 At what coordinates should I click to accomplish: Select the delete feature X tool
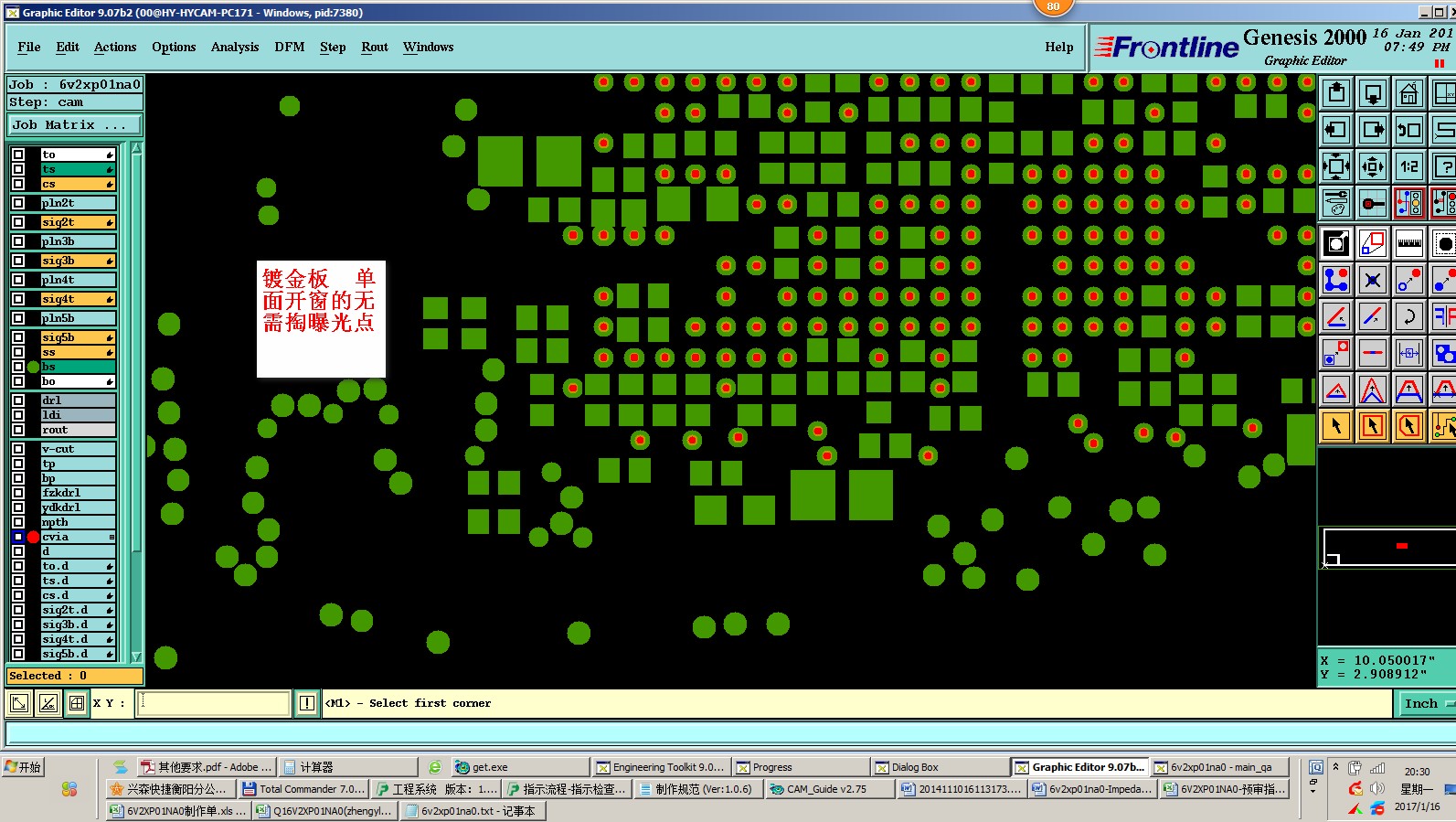coord(1373,280)
